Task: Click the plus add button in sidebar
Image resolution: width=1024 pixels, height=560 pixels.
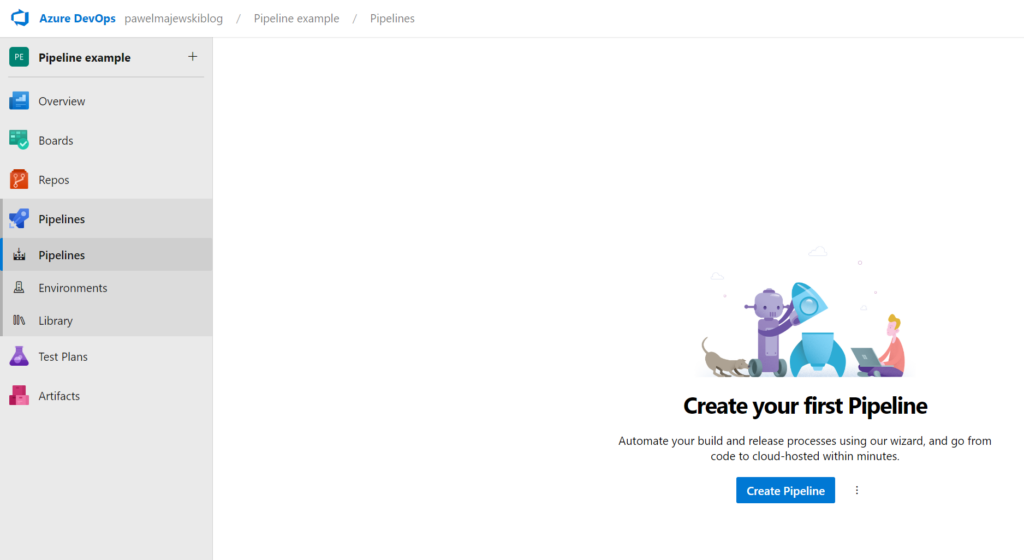Action: tap(193, 57)
